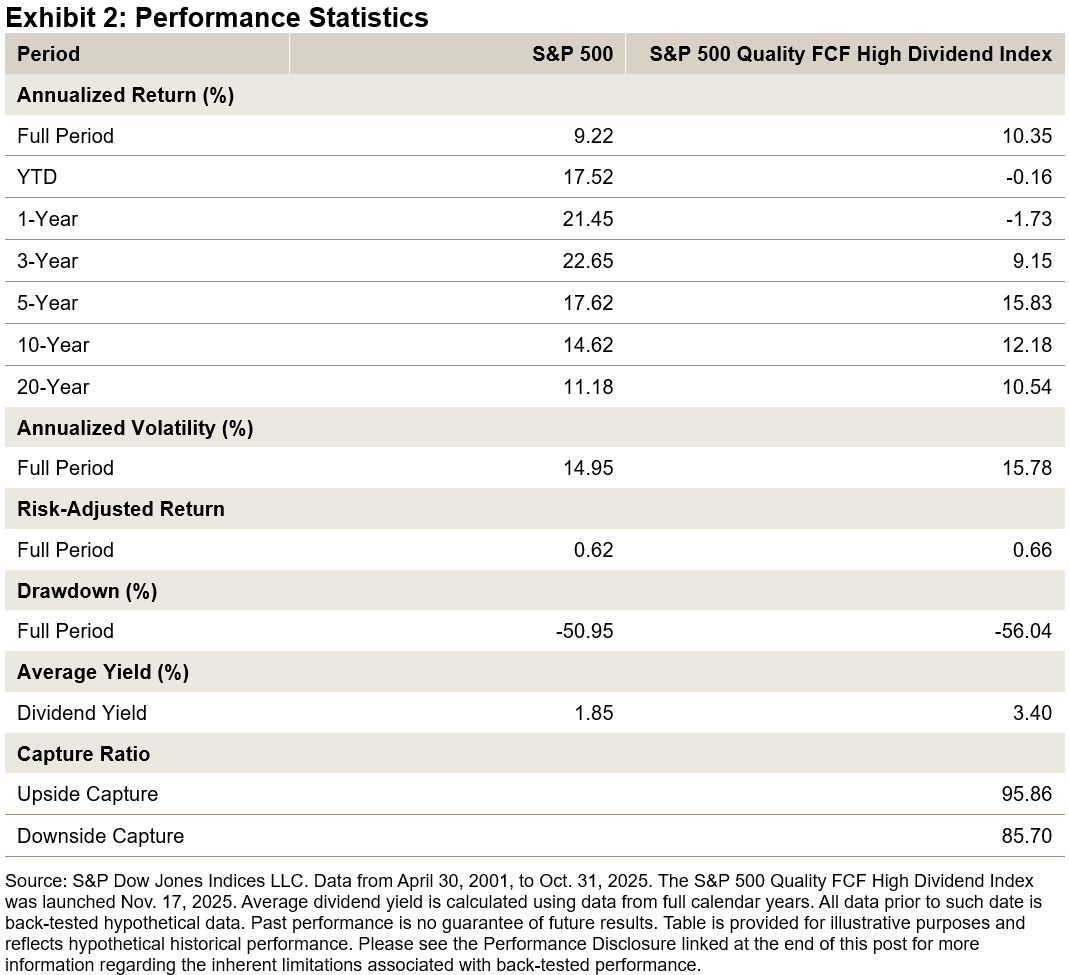Select the S&P 500 Quality FCF High Dividend Index header
This screenshot has height=975, width=1069.
[x=850, y=54]
